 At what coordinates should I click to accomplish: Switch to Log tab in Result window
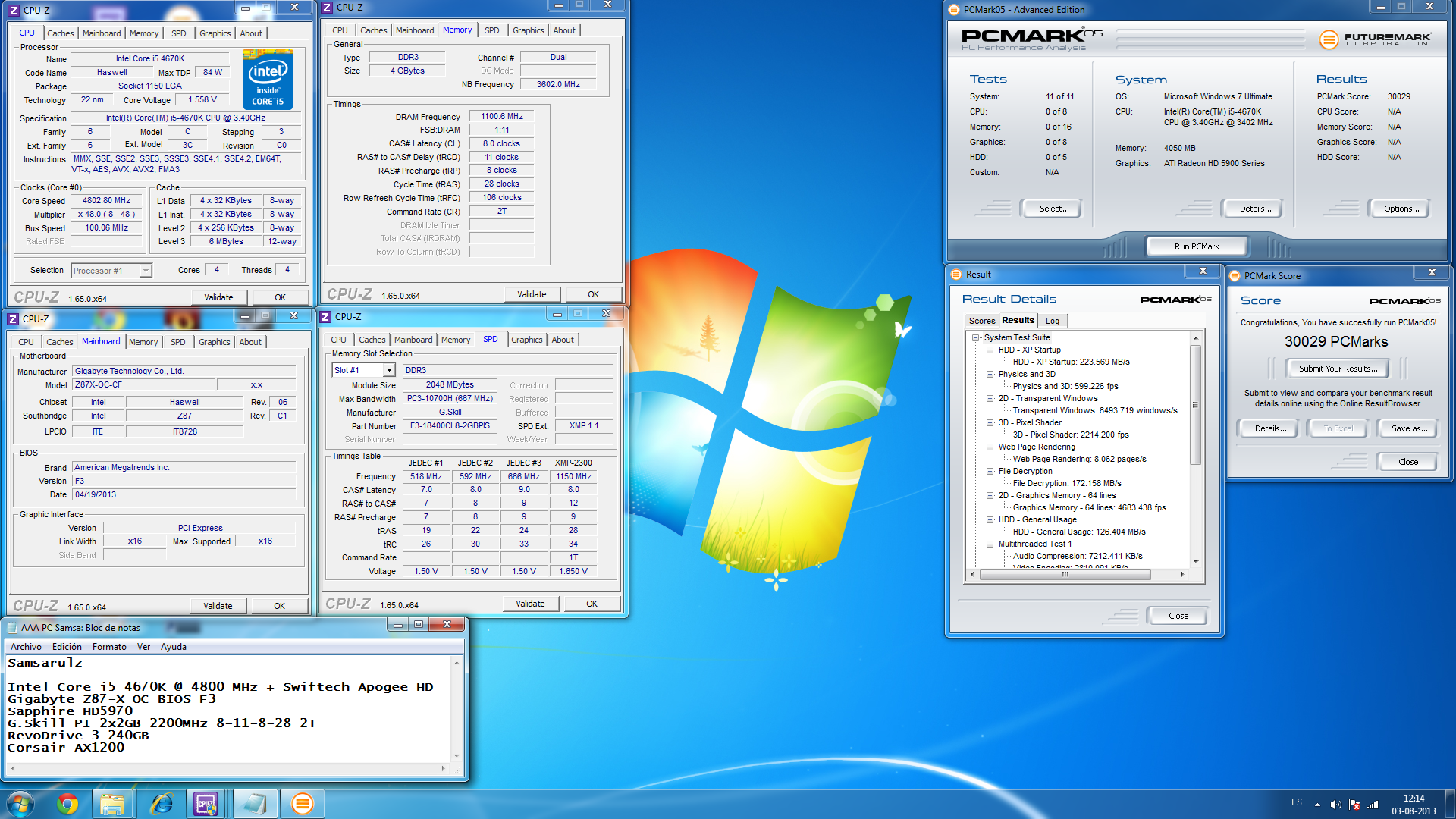point(1053,321)
